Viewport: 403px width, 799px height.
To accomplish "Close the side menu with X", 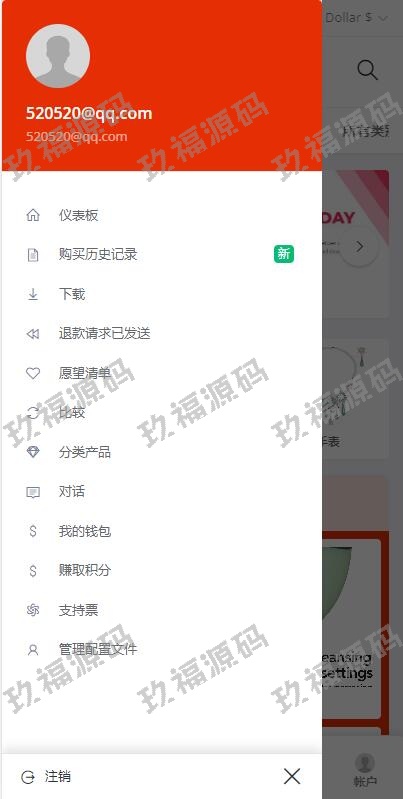I will [292, 776].
